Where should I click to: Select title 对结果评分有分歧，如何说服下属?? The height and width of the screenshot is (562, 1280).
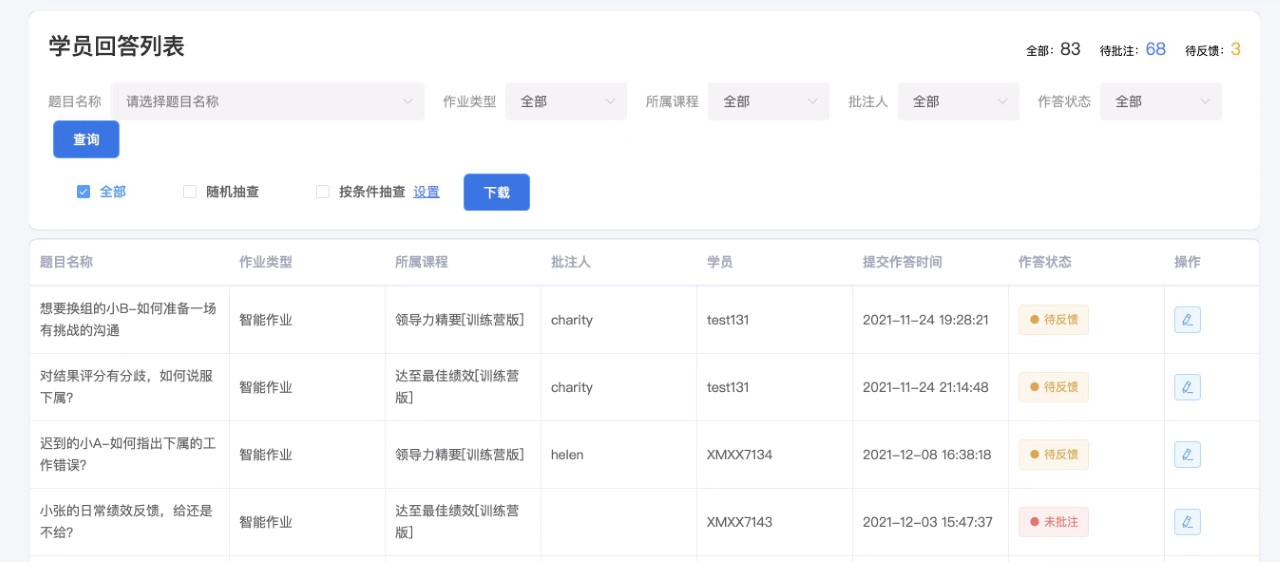(126, 387)
